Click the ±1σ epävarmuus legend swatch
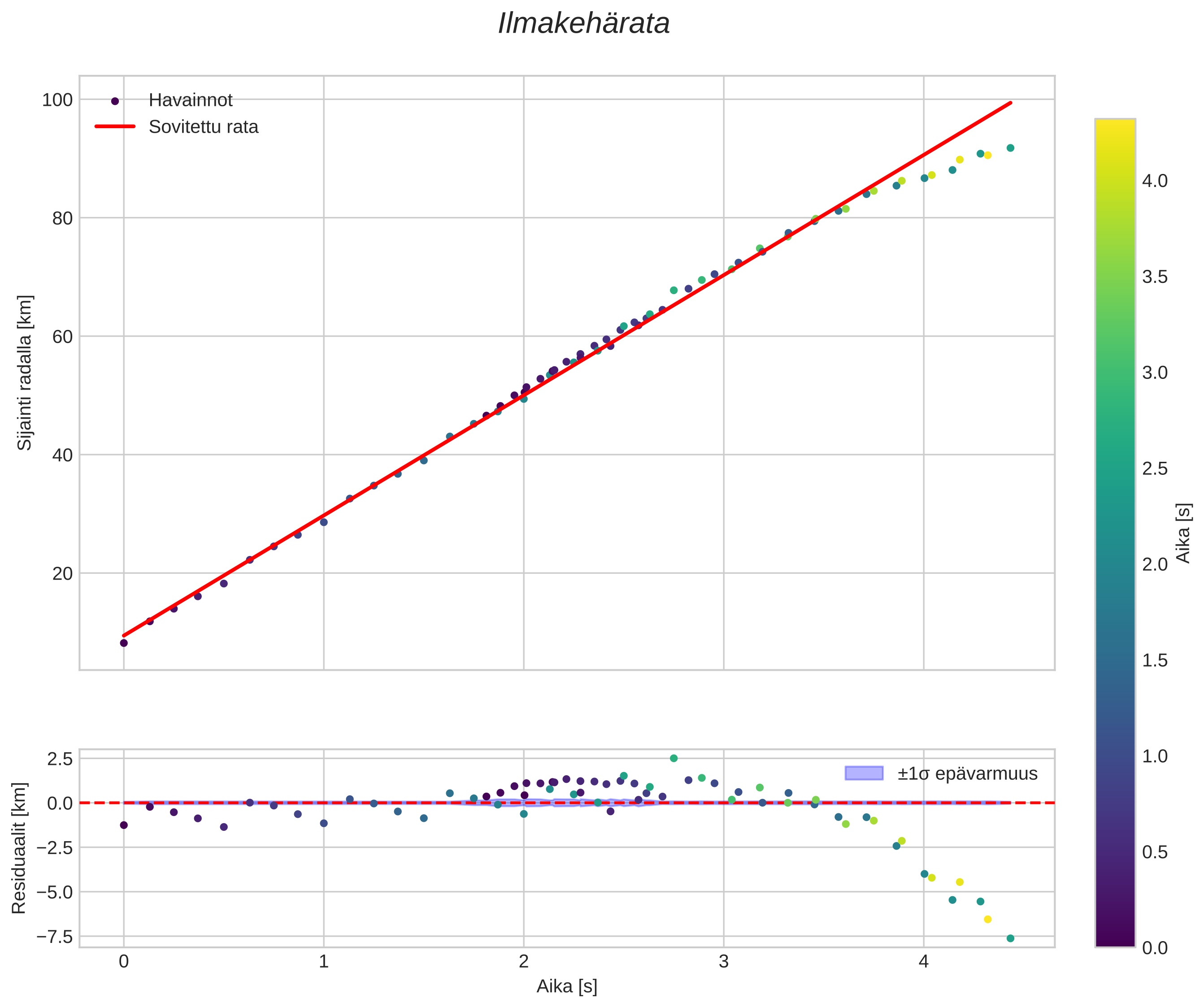 864,773
